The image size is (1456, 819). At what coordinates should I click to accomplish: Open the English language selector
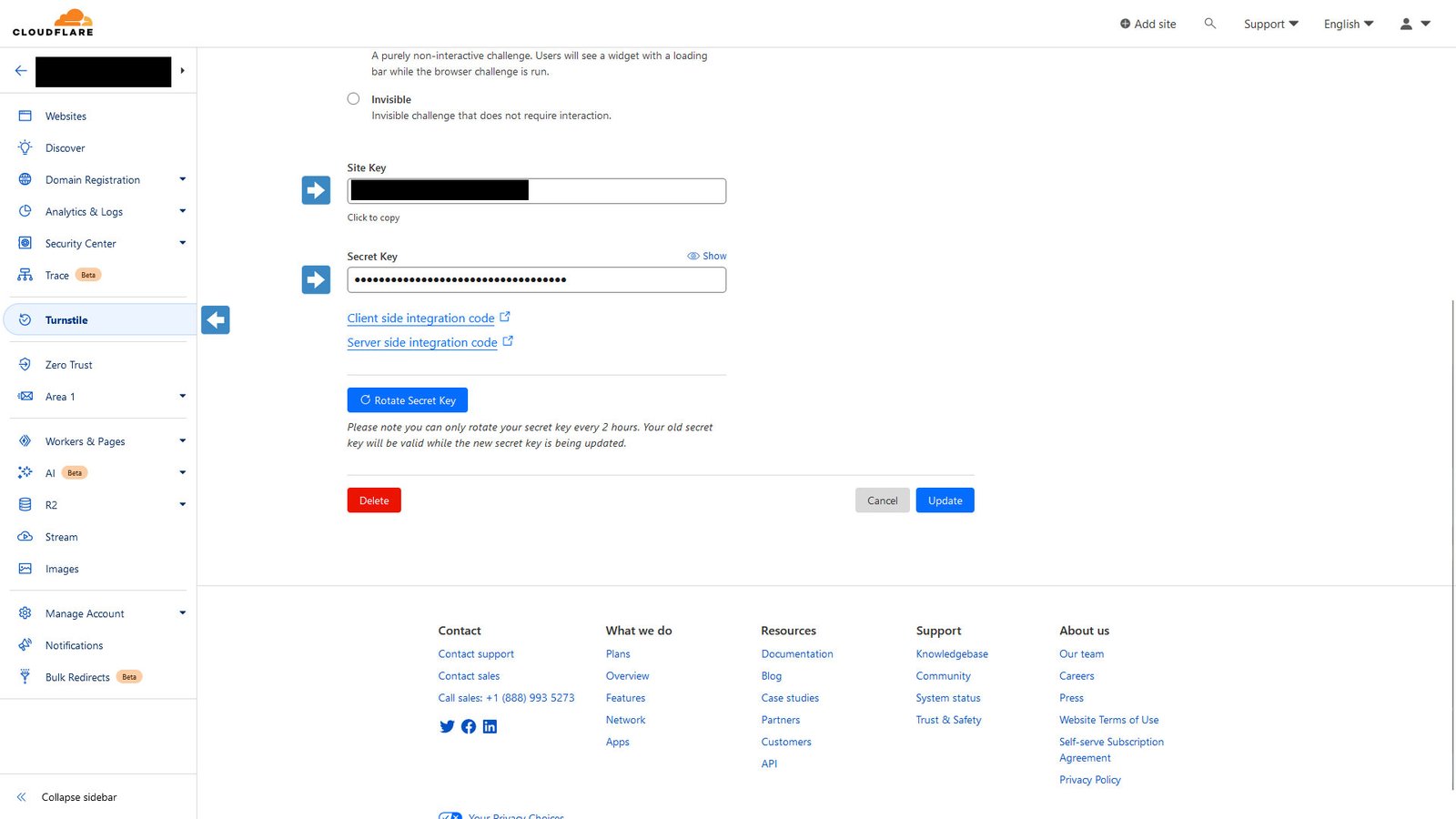click(x=1348, y=24)
